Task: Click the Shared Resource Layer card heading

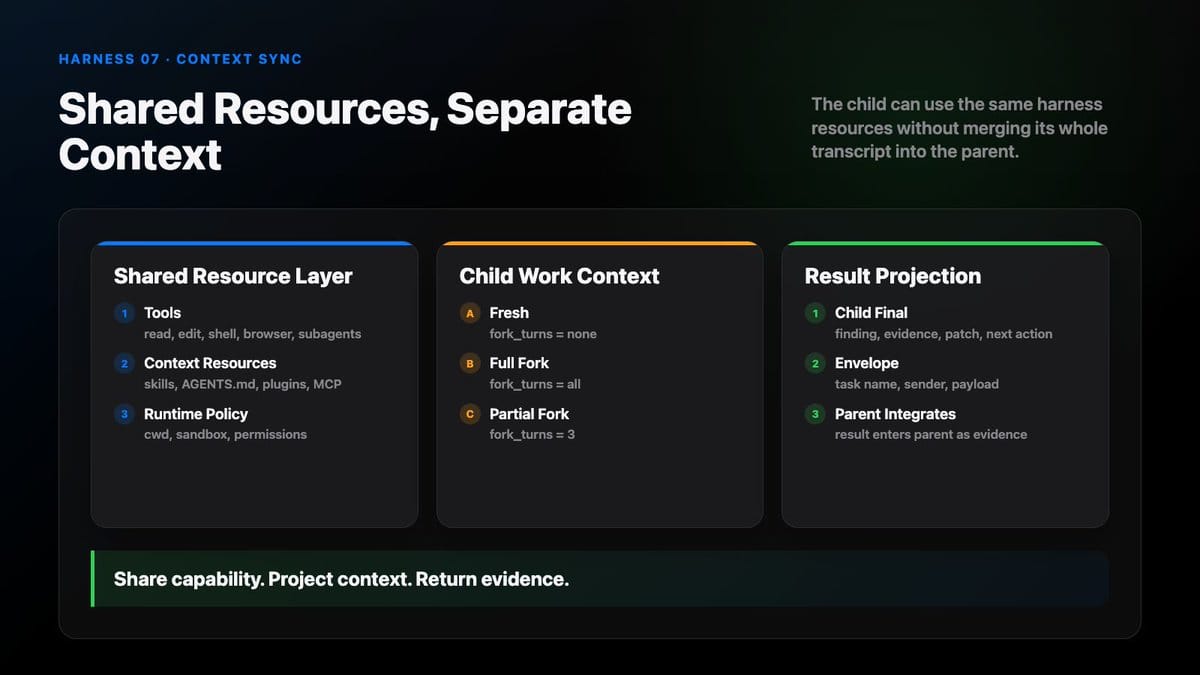Action: [233, 276]
